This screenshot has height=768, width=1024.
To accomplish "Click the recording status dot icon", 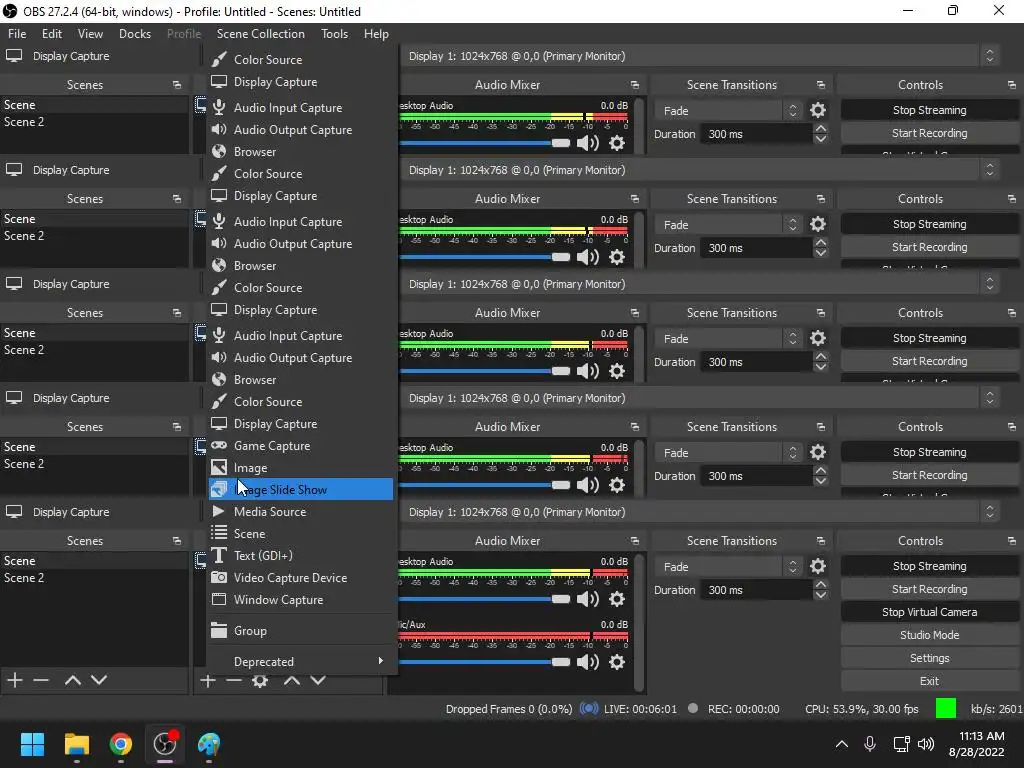I will click(x=693, y=709).
